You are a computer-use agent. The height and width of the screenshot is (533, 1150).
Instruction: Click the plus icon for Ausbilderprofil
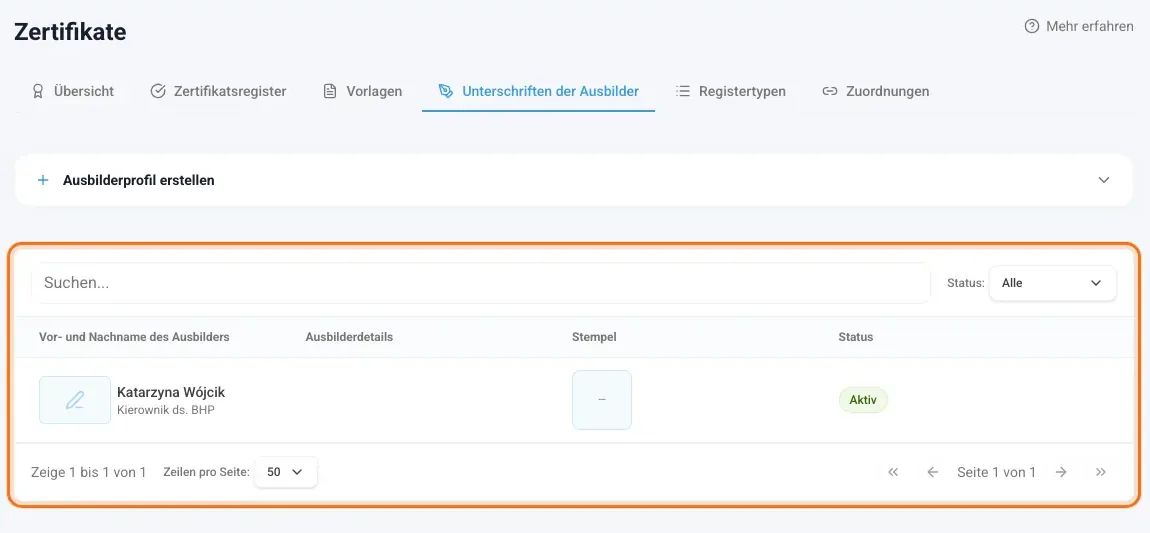(x=43, y=180)
